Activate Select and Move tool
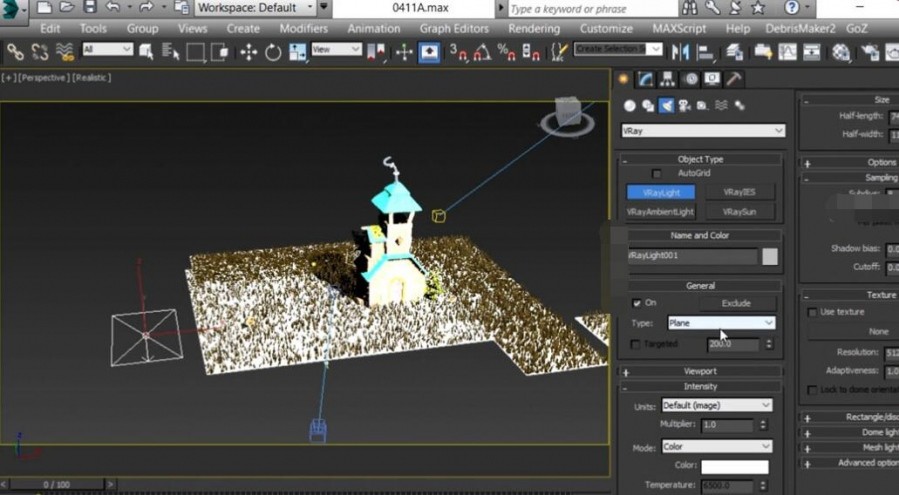Image resolution: width=899 pixels, height=495 pixels. coord(248,52)
